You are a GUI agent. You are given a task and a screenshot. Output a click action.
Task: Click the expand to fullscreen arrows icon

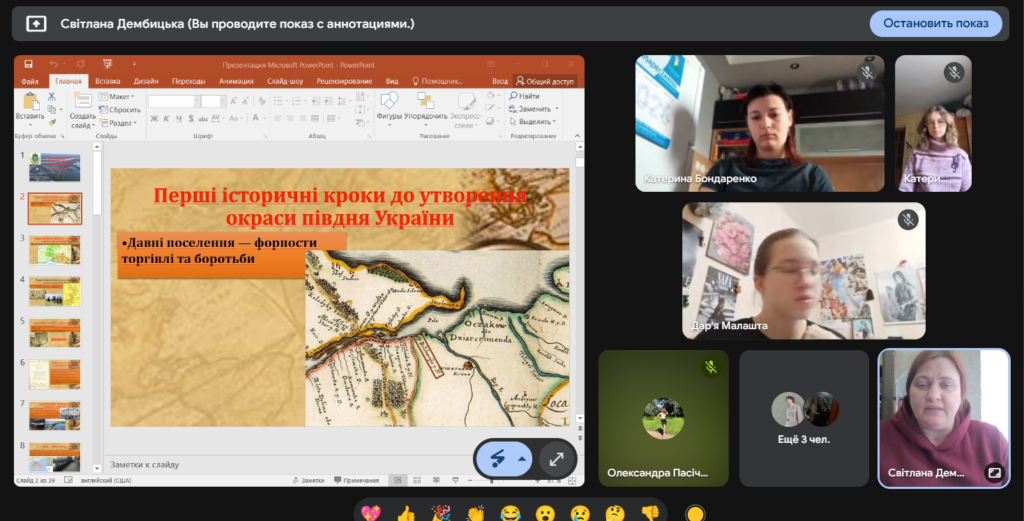coord(557,459)
